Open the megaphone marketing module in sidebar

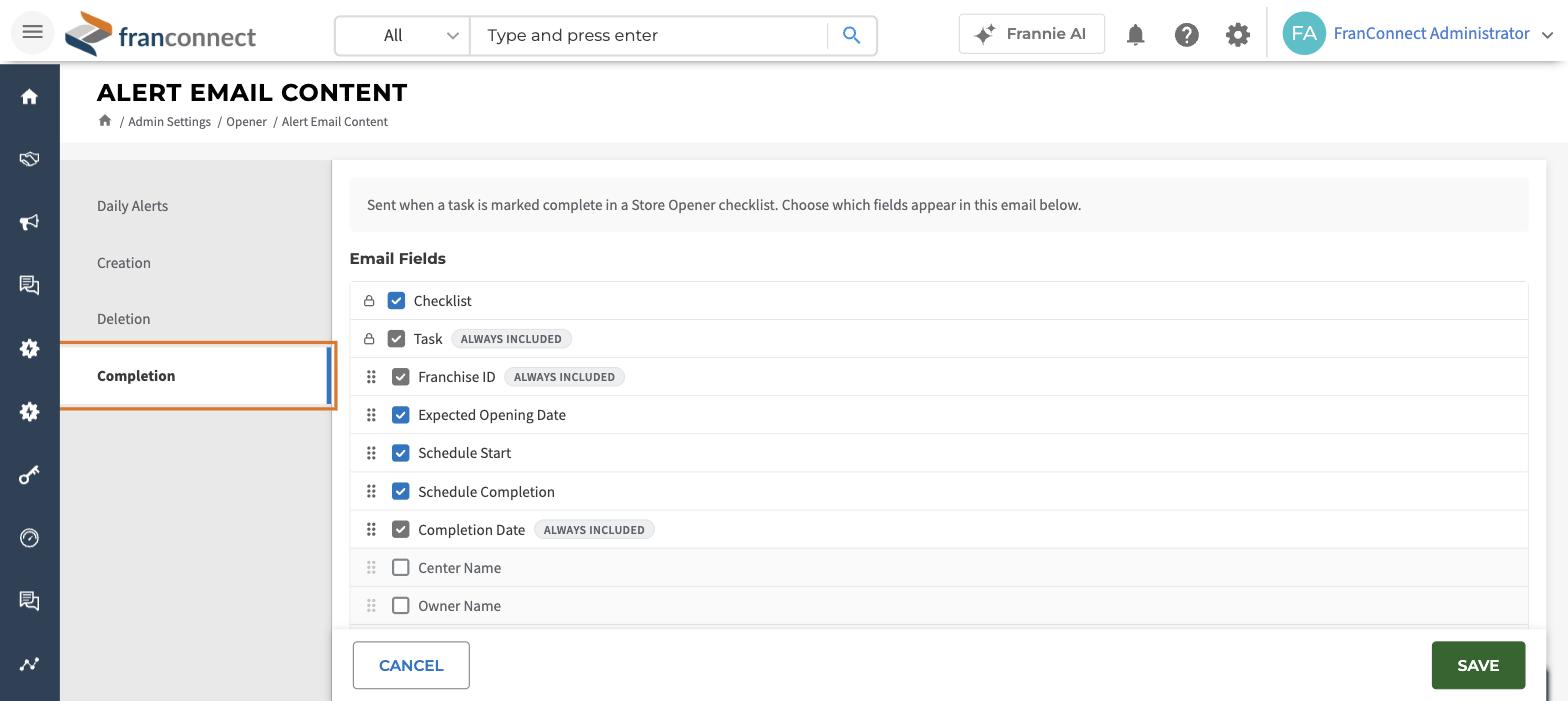29,222
